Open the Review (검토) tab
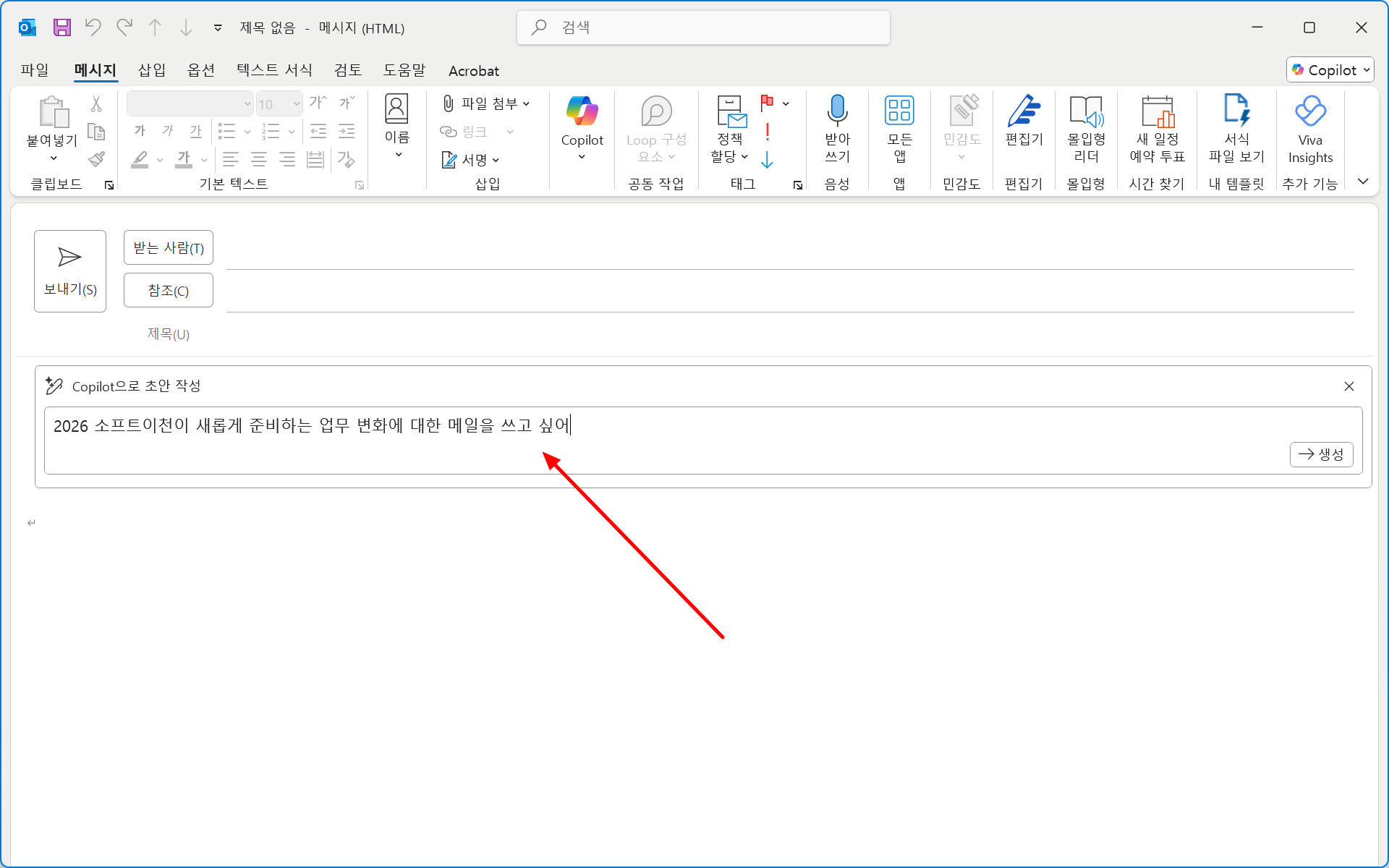This screenshot has width=1389, height=868. (347, 70)
